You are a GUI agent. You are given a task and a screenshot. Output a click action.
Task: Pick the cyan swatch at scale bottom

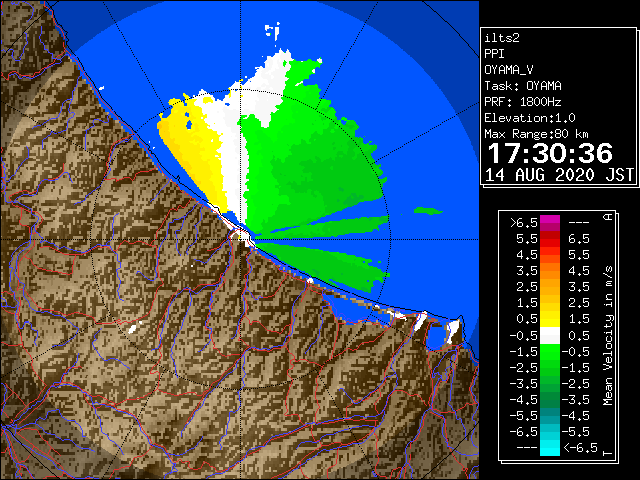550,449
